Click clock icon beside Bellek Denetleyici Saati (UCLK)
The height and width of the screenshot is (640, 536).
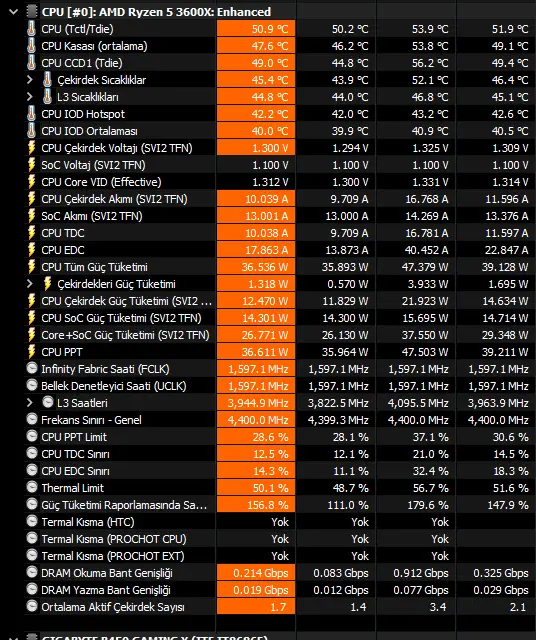pyautogui.click(x=32, y=385)
